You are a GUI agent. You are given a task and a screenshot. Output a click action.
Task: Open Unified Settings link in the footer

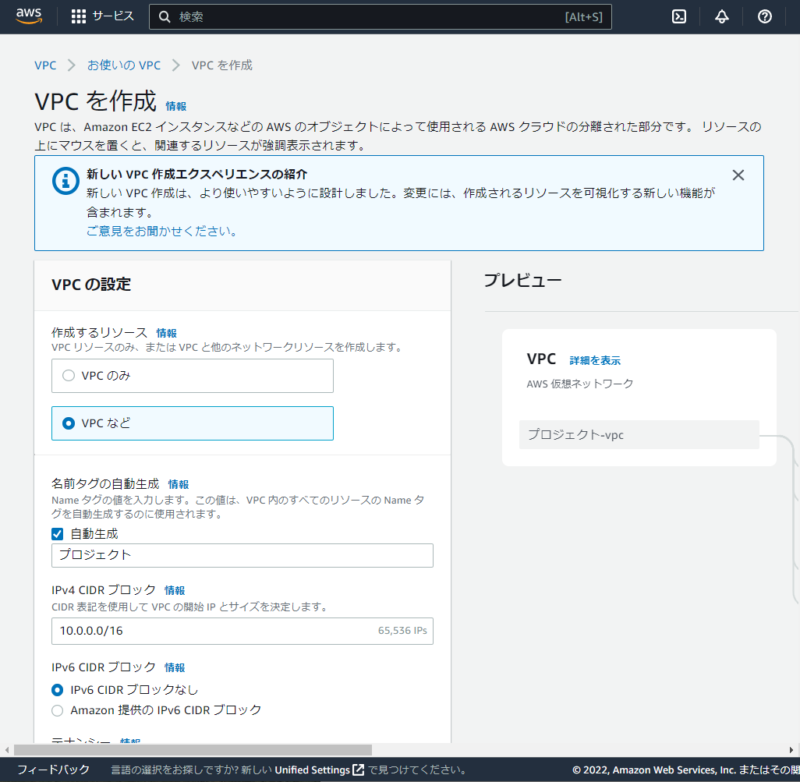pos(312,770)
